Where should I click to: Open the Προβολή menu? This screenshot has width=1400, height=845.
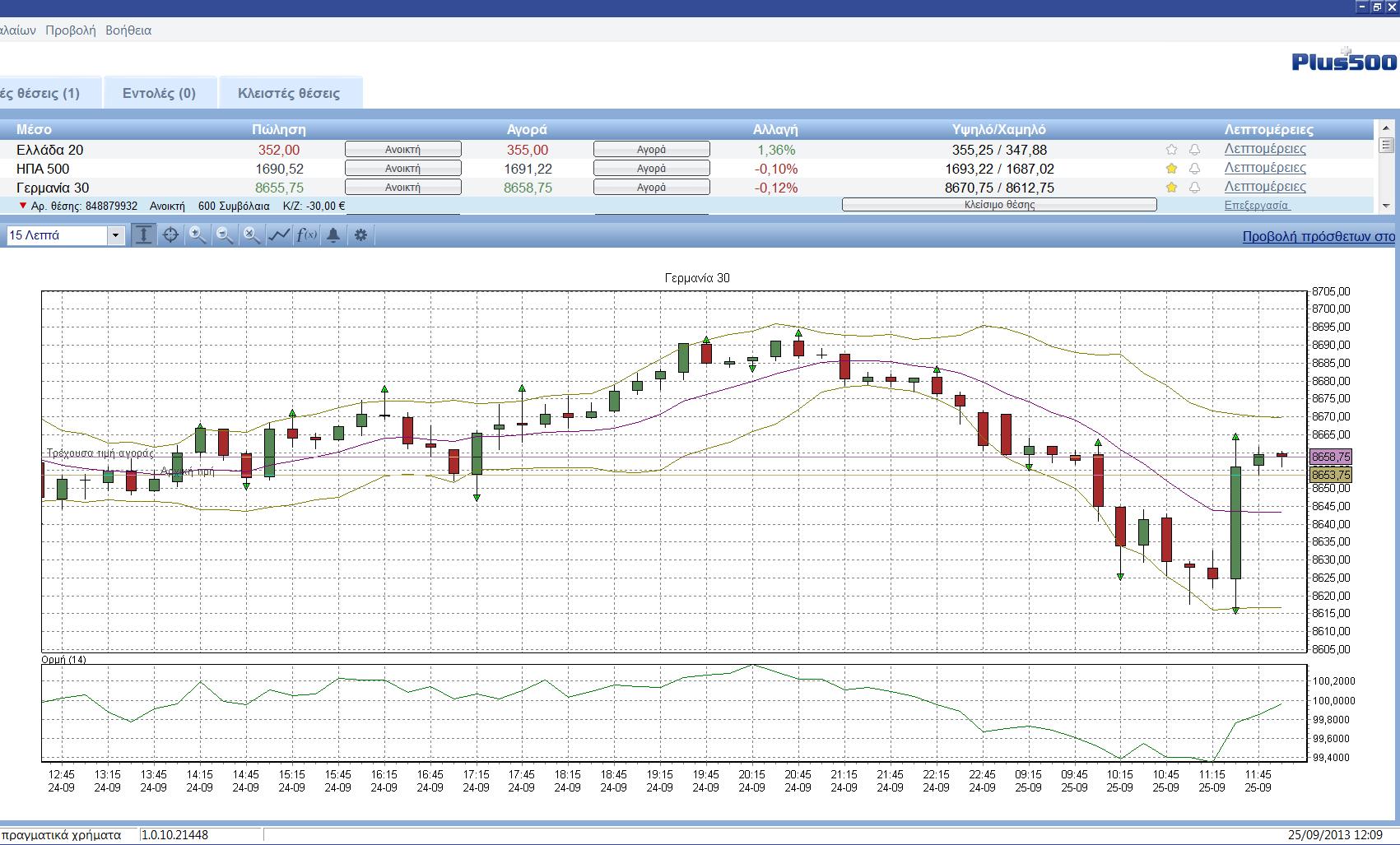[70, 30]
